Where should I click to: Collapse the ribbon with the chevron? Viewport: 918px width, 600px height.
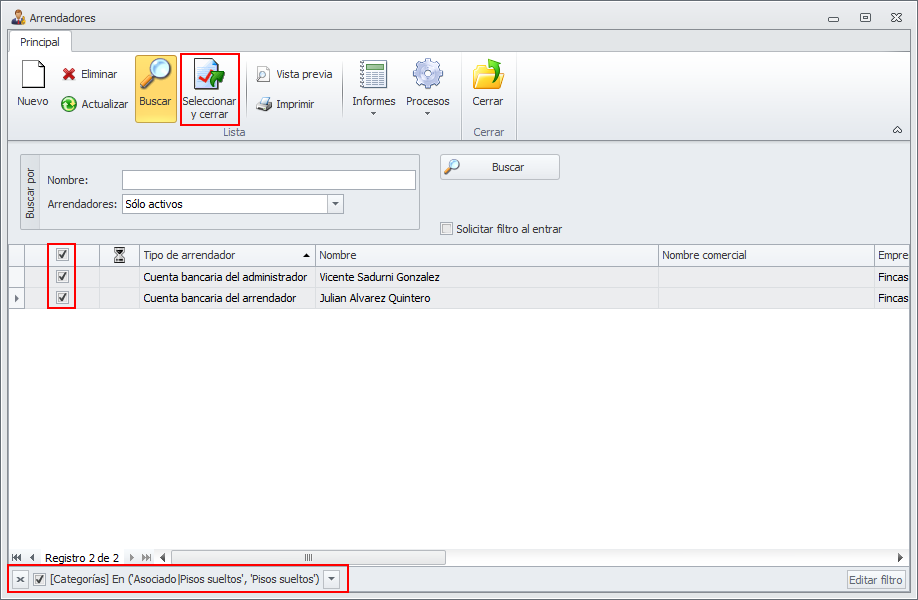tap(897, 130)
